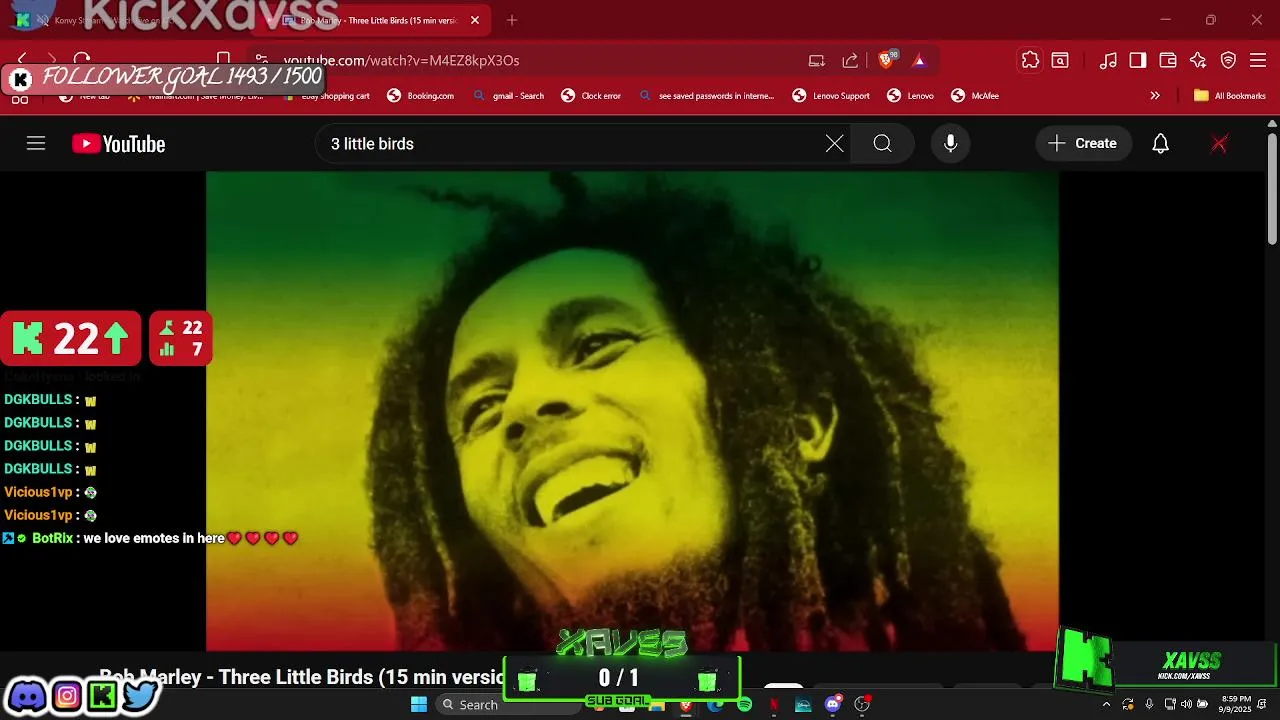This screenshot has width=1280, height=720.
Task: Open the Windows Start menu
Action: pyautogui.click(x=419, y=705)
